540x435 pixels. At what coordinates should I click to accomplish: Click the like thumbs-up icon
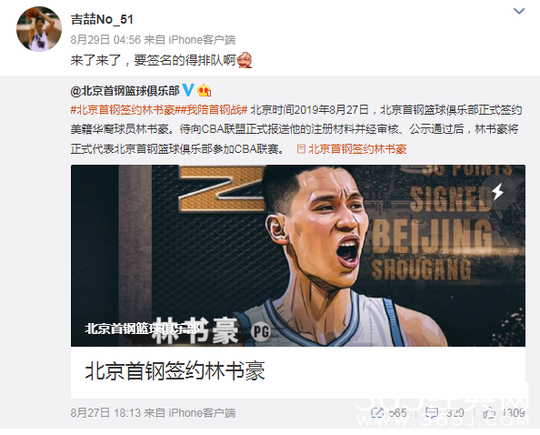(489, 413)
